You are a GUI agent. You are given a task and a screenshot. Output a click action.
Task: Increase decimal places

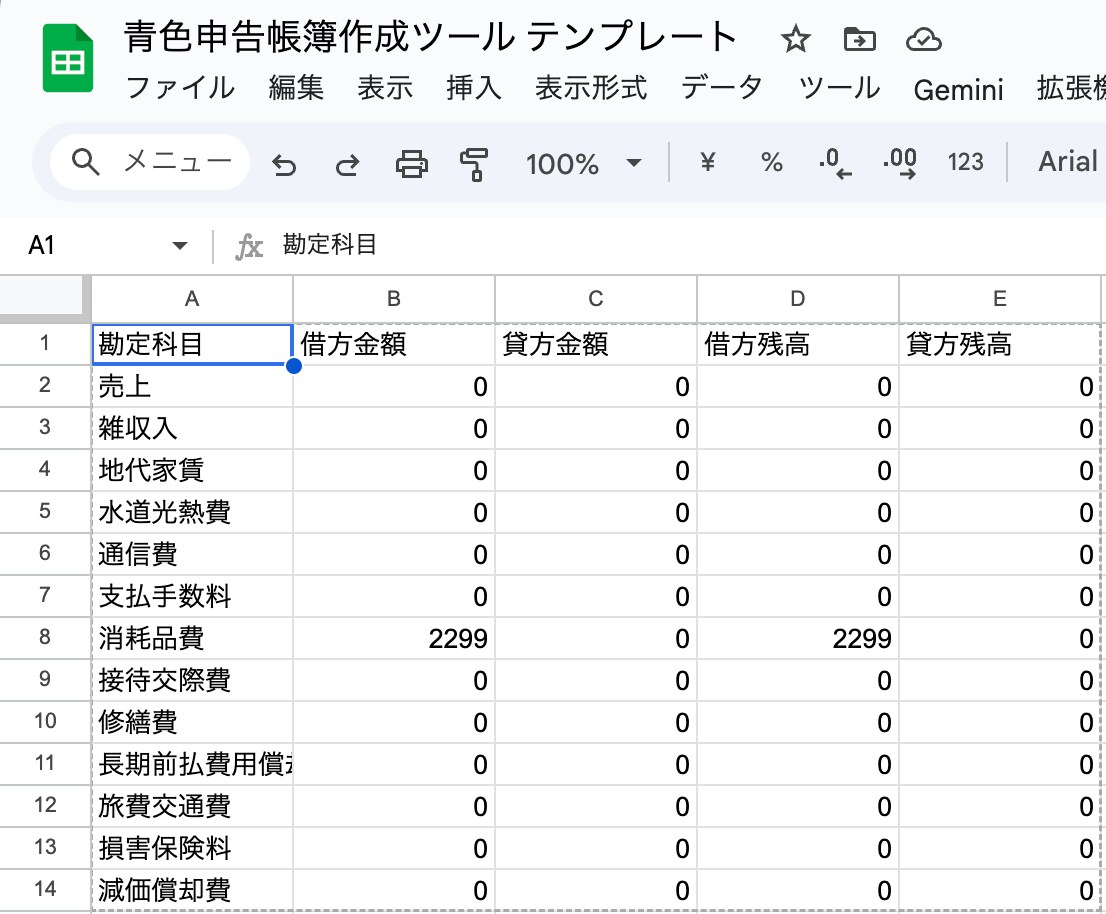pos(900,163)
